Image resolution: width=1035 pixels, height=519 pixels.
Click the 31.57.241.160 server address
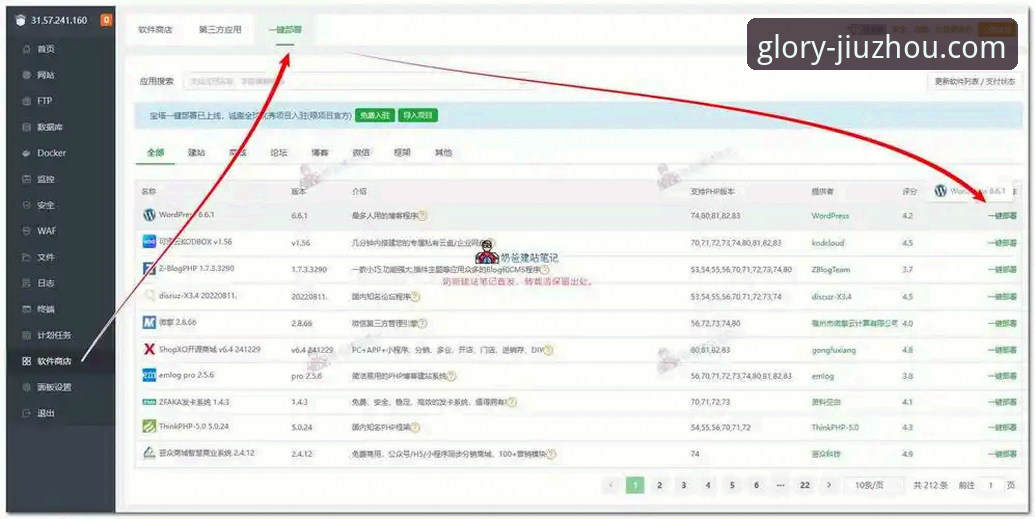point(58,20)
